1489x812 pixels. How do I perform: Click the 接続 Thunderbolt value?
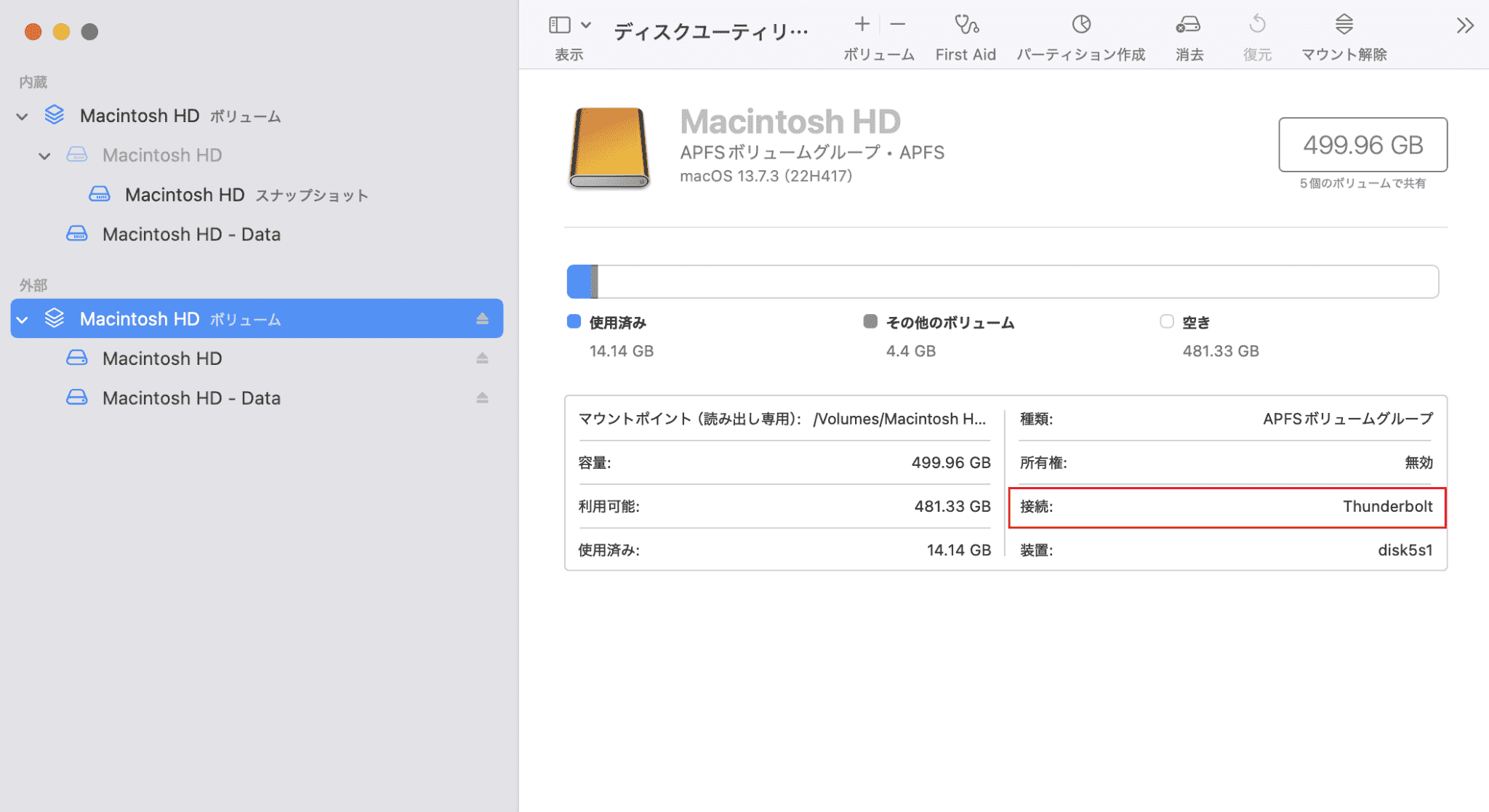(x=1387, y=506)
